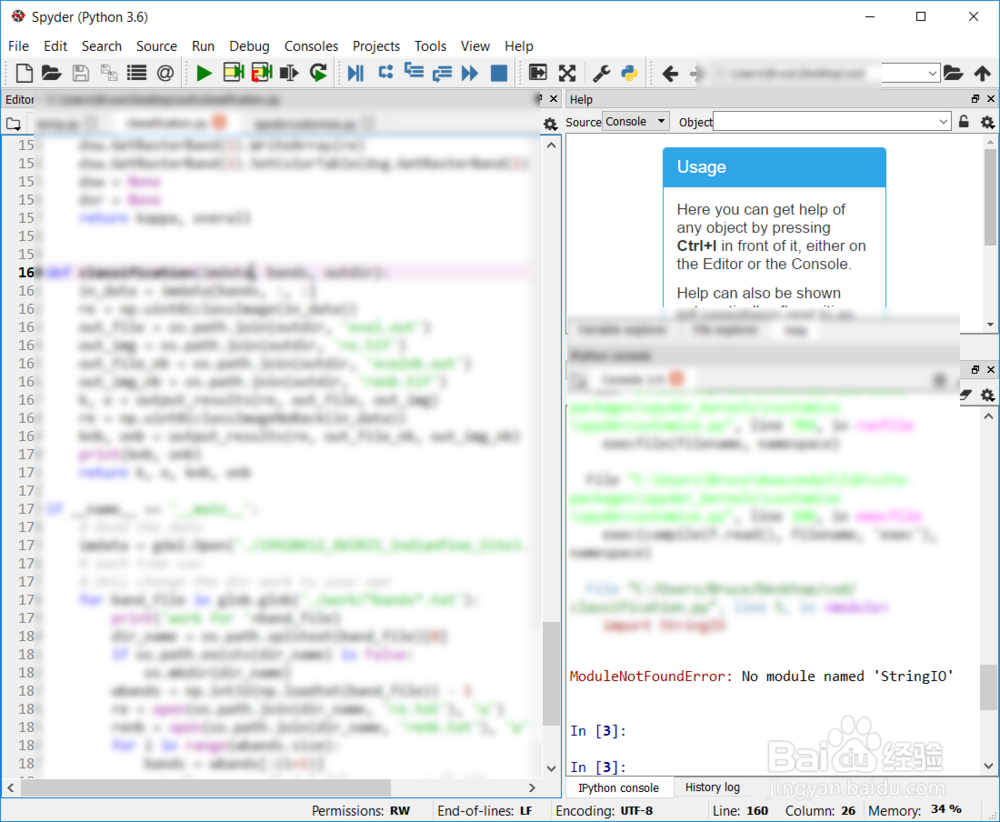
Task: Open Help pane options gear
Action: coord(987,122)
